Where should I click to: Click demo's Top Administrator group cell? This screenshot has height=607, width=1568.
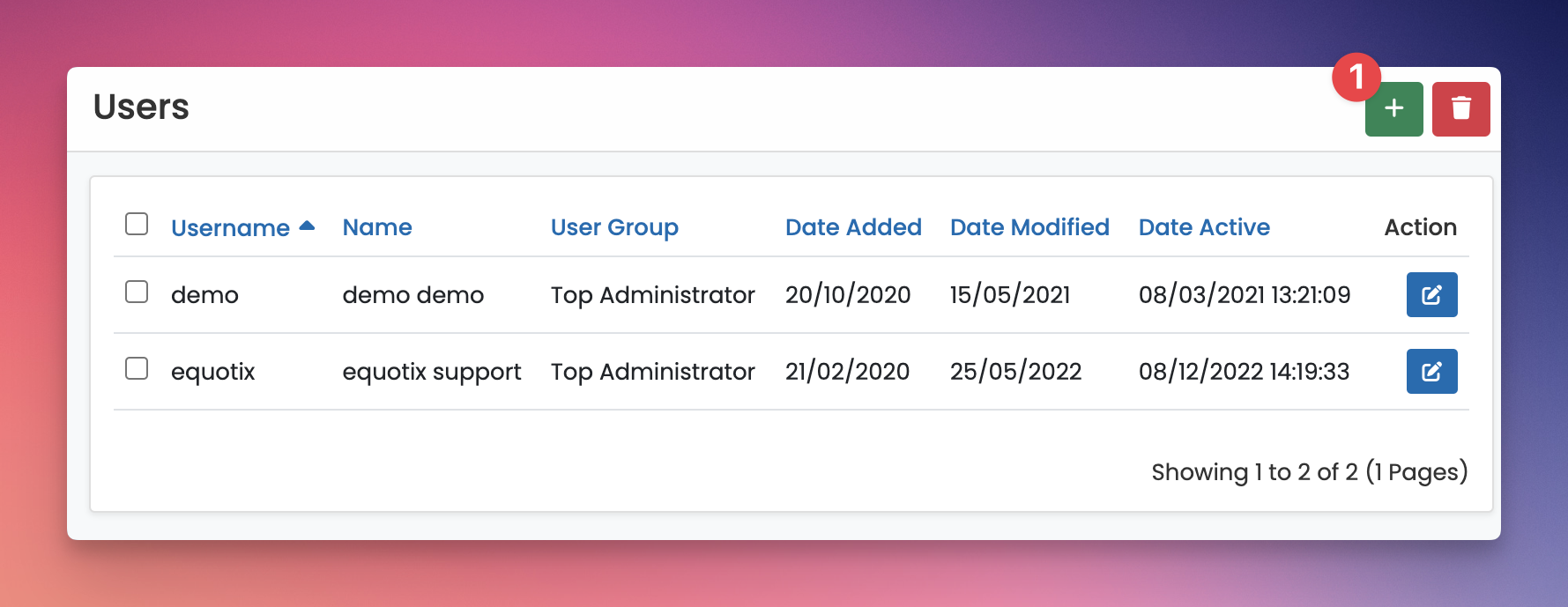(x=653, y=295)
